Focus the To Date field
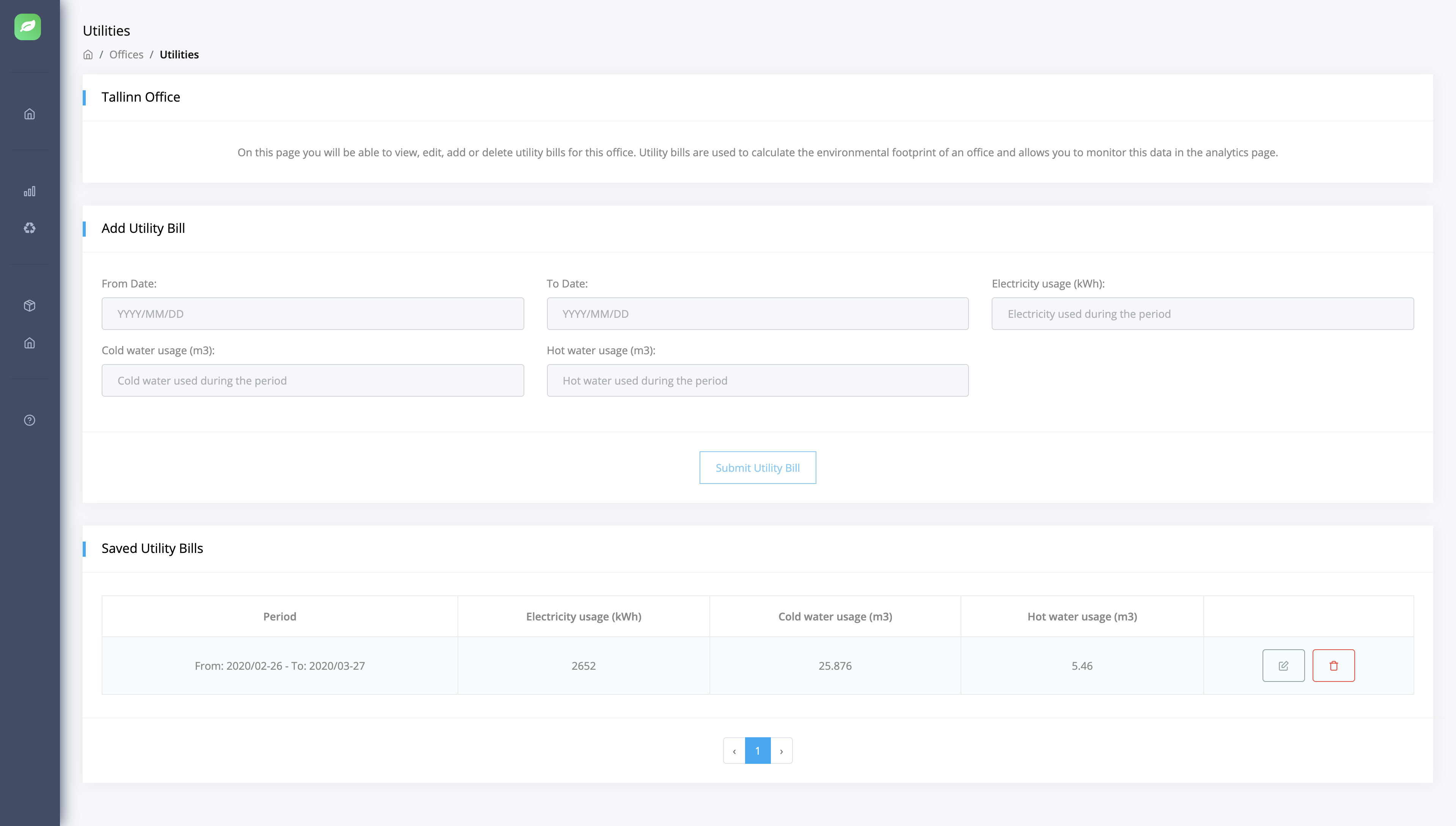This screenshot has height=826, width=1456. pos(757,314)
